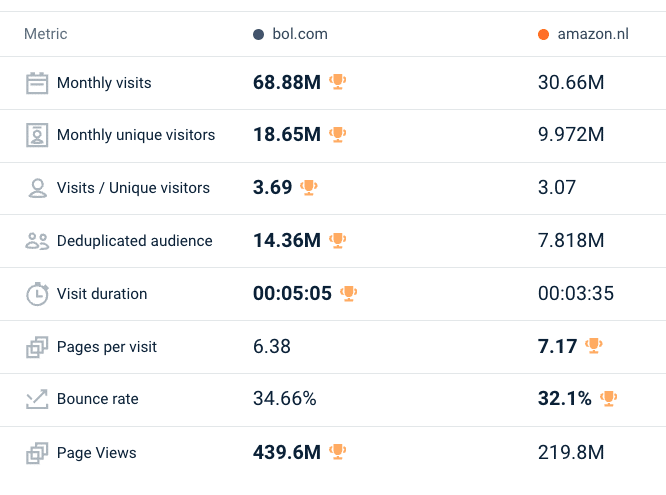Click the trophy next to 32.1% bounce rate
This screenshot has width=666, height=495.
coord(608,398)
